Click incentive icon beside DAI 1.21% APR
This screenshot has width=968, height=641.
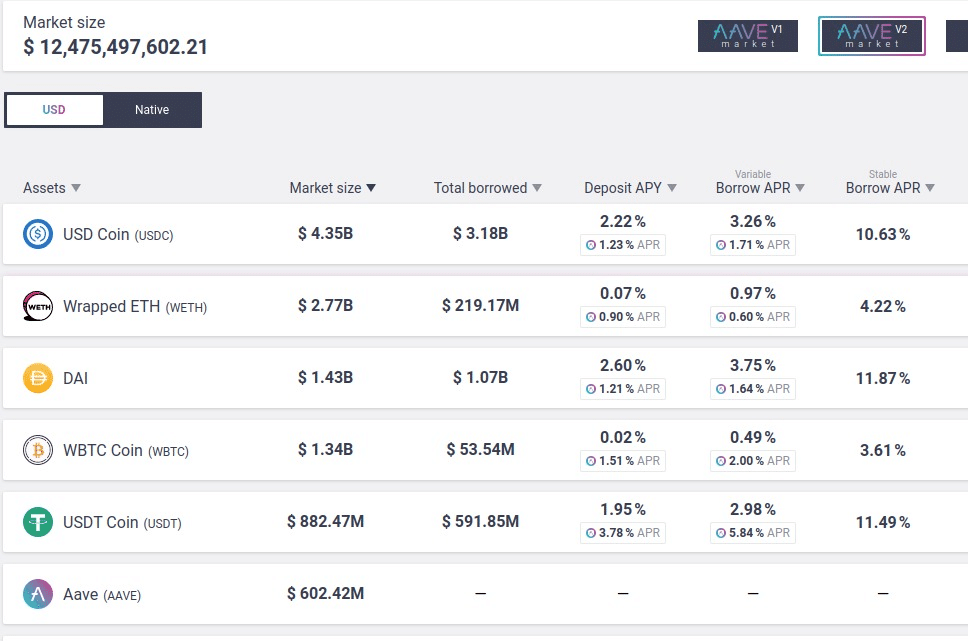click(x=591, y=389)
